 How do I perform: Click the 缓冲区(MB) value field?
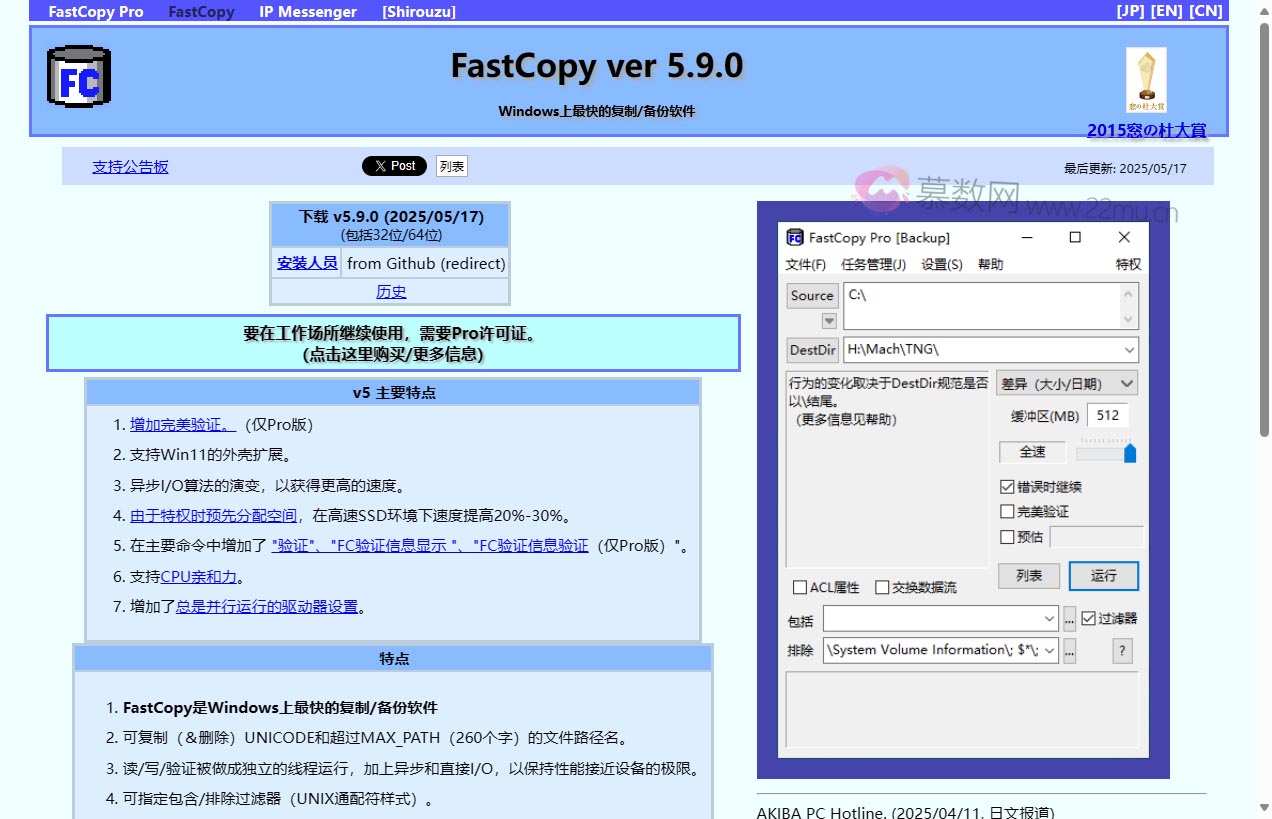click(x=1108, y=415)
